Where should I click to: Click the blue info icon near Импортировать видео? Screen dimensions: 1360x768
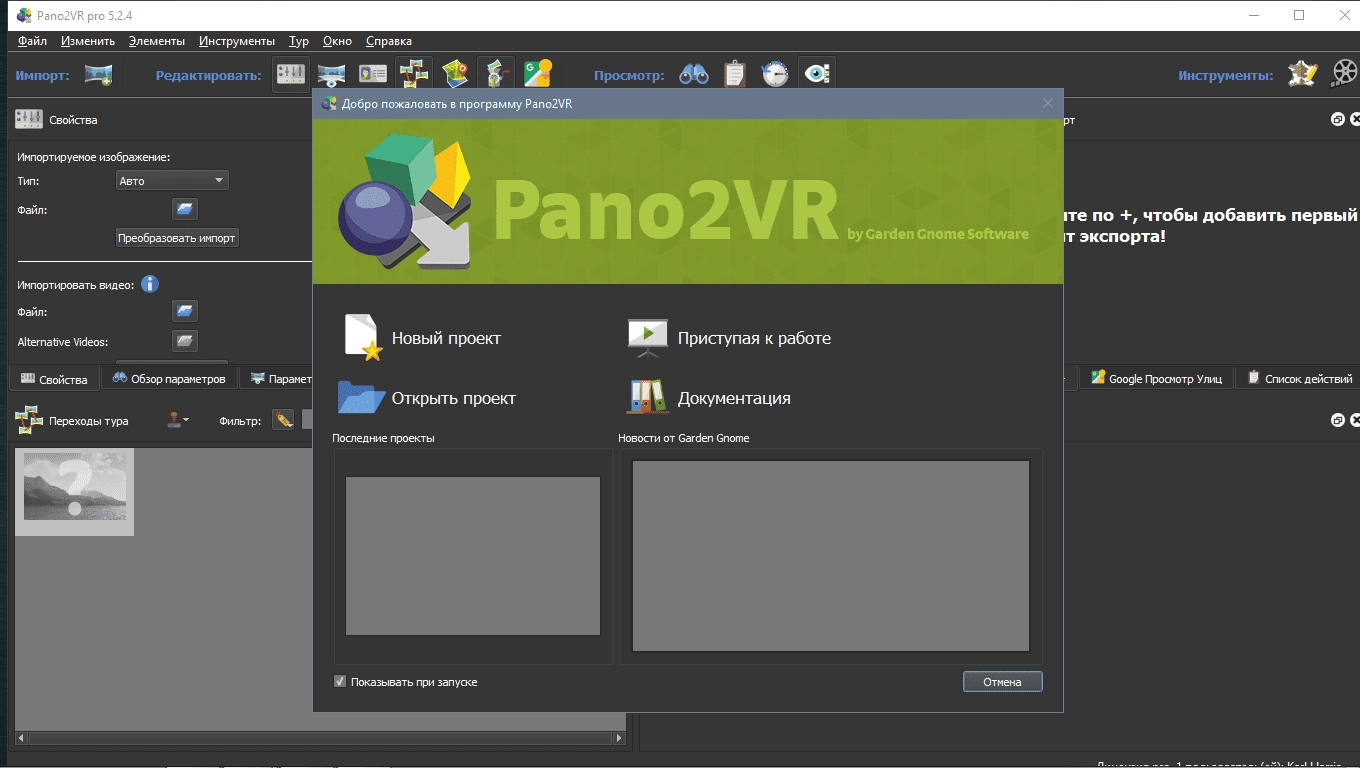(x=150, y=284)
